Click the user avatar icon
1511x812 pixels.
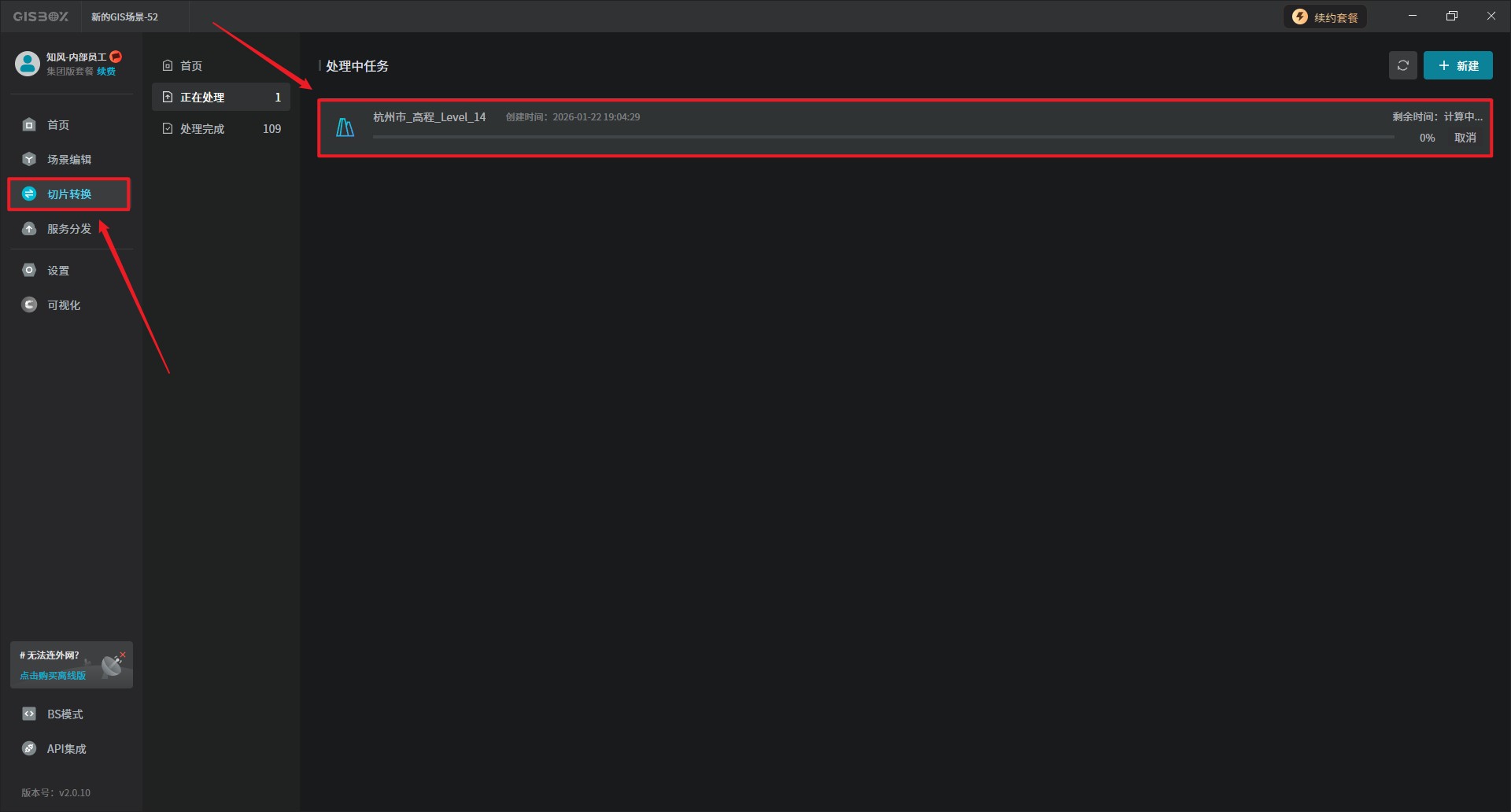point(28,64)
